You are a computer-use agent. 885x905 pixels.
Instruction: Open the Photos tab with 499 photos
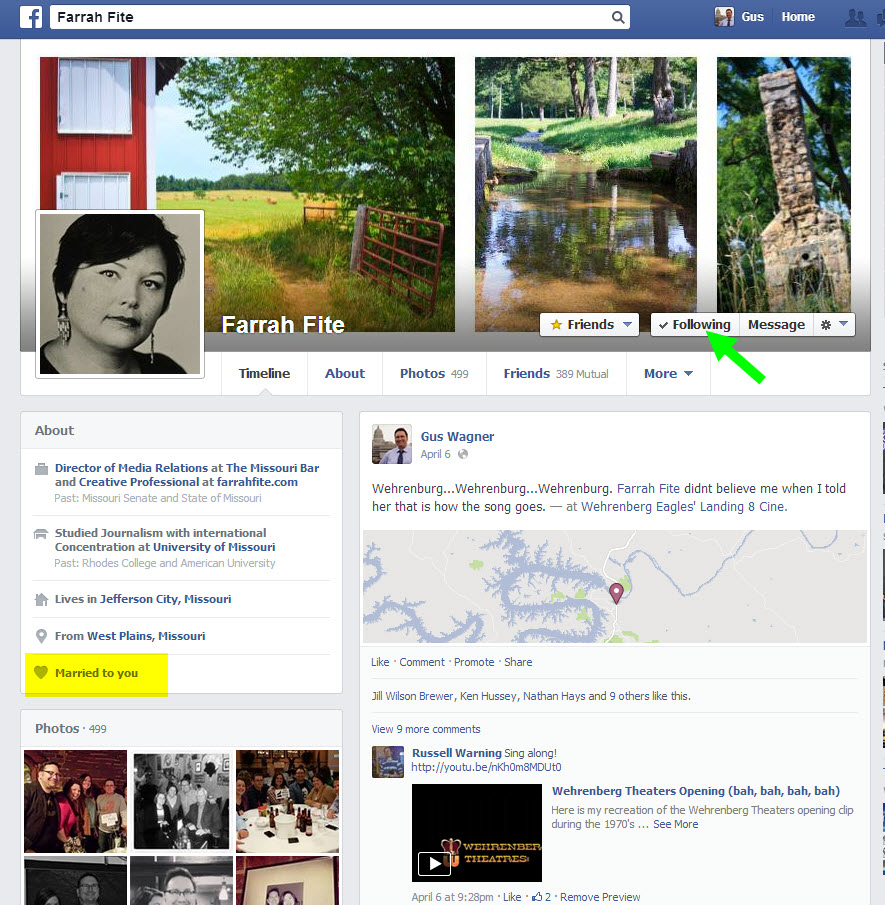tap(433, 374)
